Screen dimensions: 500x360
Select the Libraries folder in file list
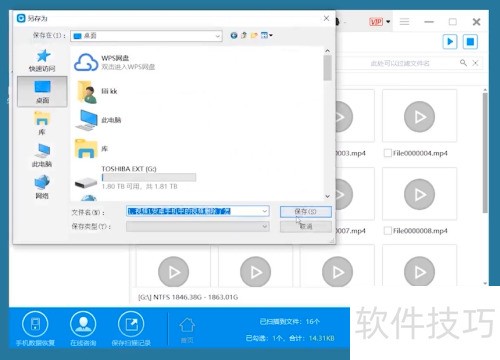point(91,148)
